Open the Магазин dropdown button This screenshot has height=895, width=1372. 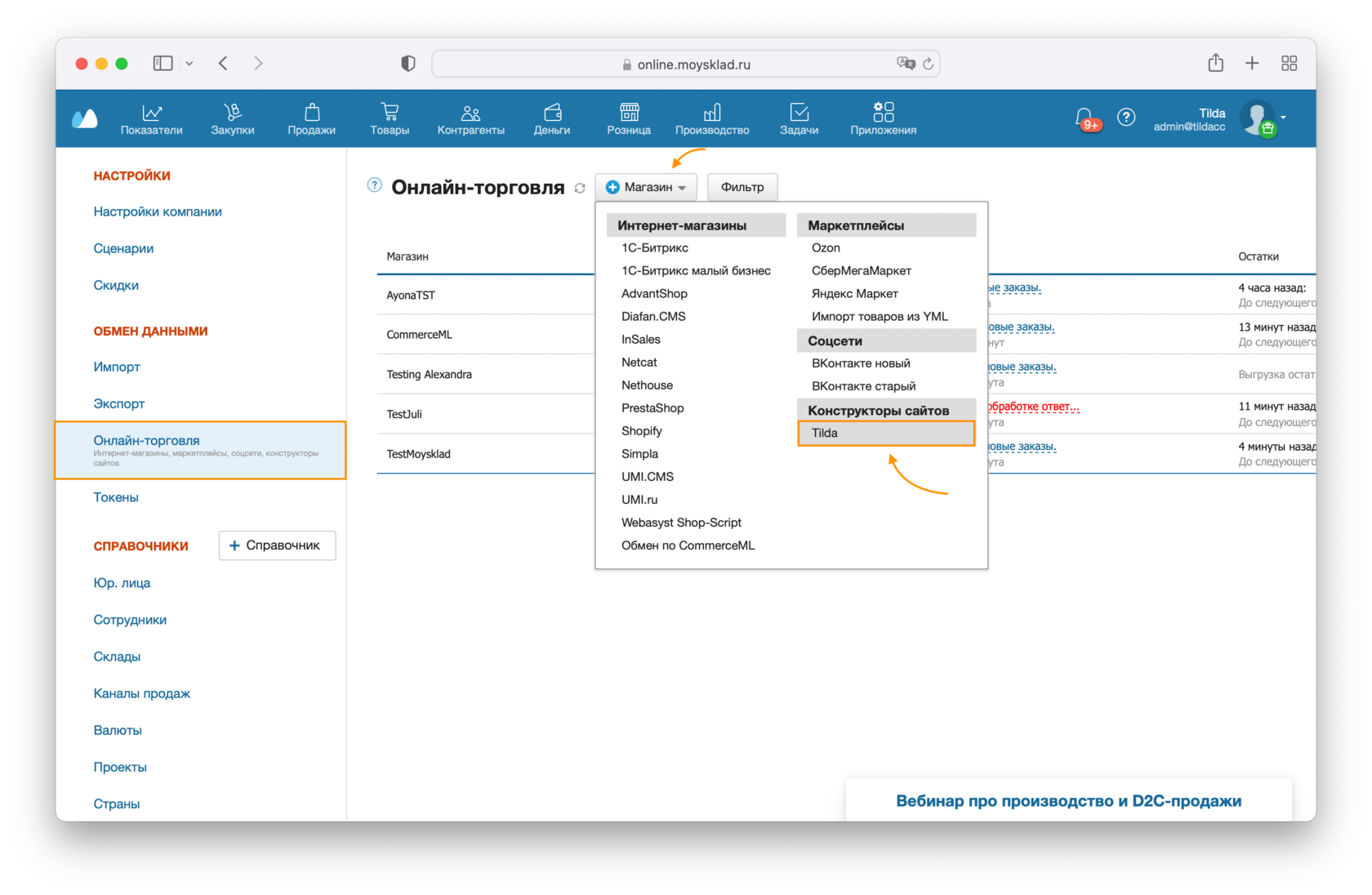pyautogui.click(x=646, y=187)
